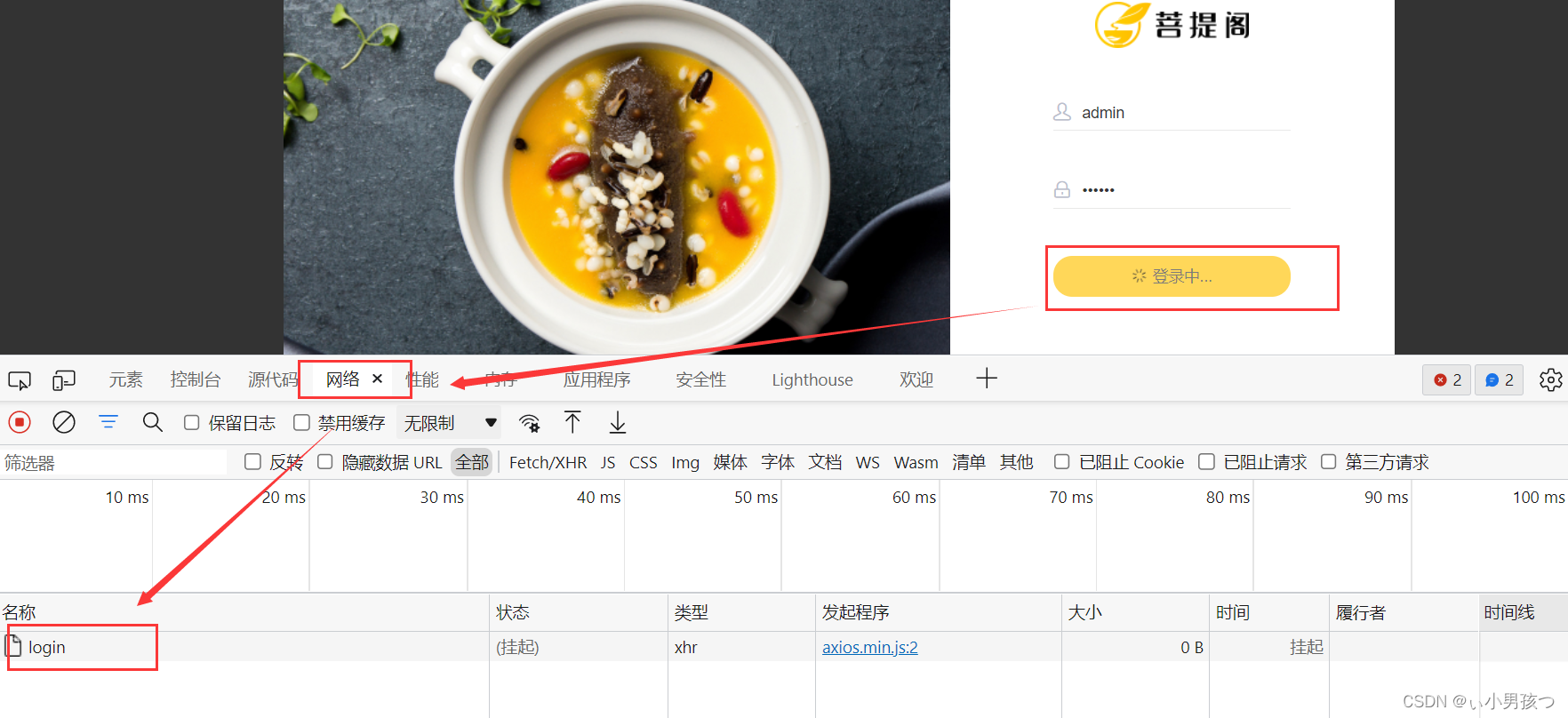The image size is (1568, 718).
Task: Sort by 名称 Name column header
Action: [x=244, y=612]
